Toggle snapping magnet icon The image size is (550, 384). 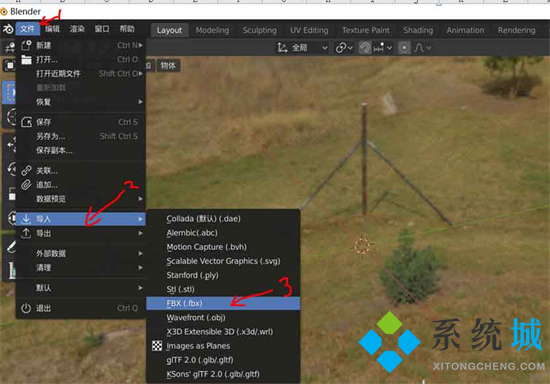tap(365, 48)
